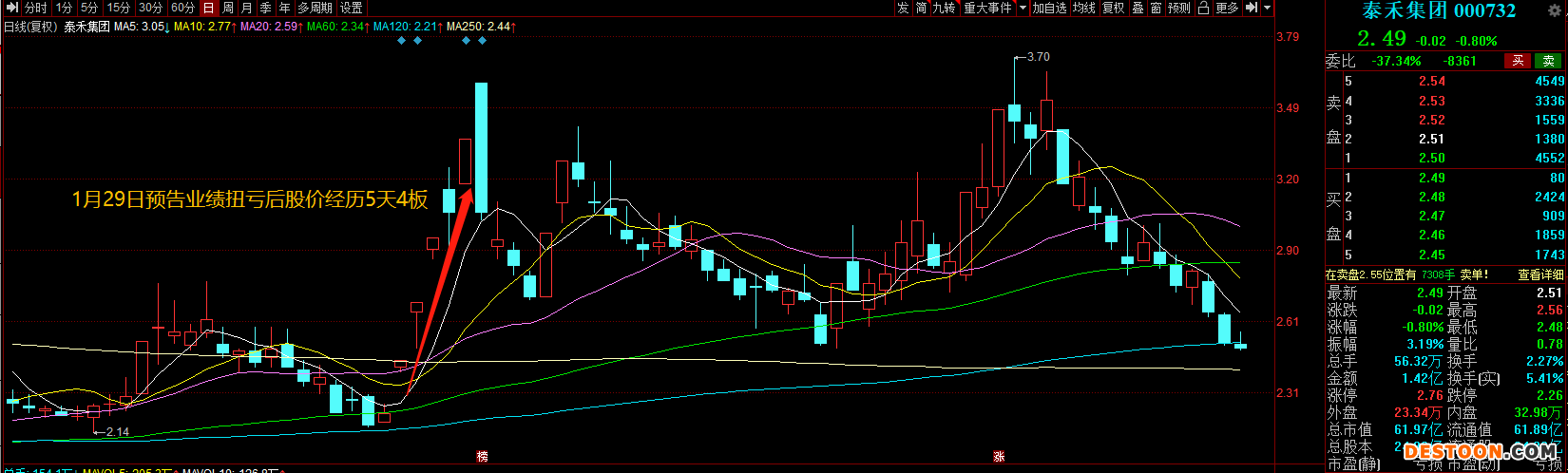Click the 涨 marker below the chart

(x=999, y=457)
